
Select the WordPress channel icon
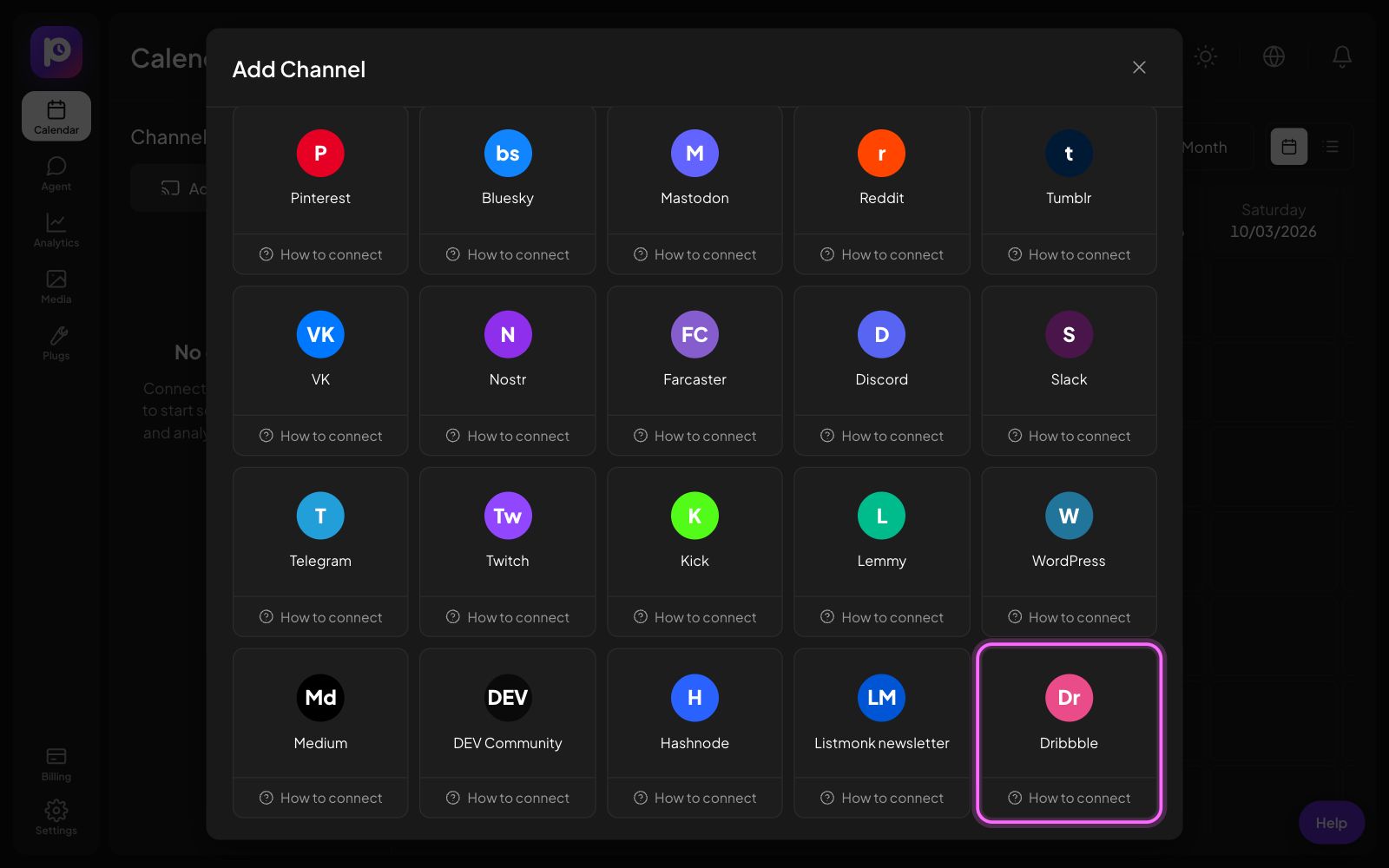[1069, 516]
